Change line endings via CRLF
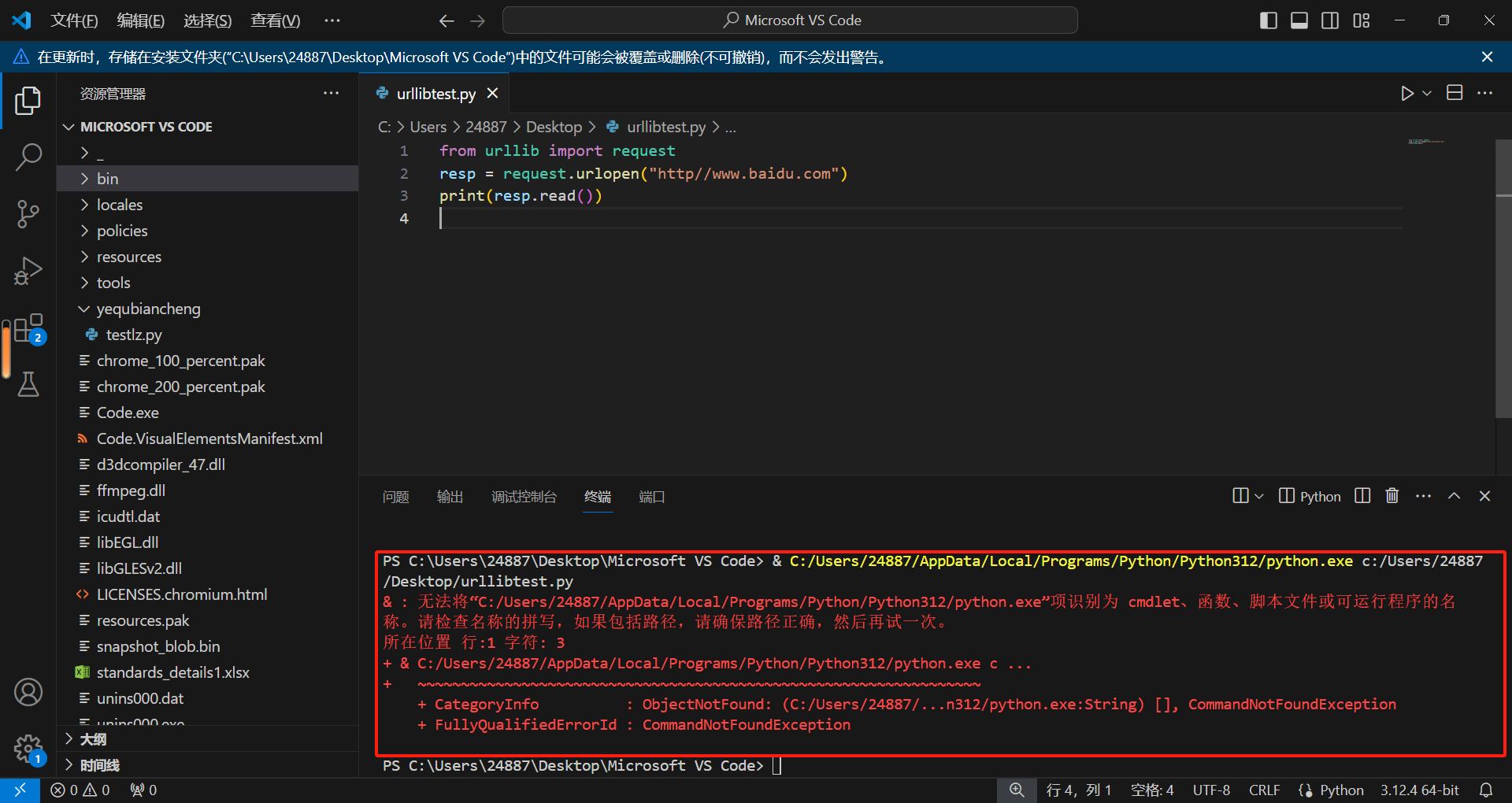Image resolution: width=1512 pixels, height=803 pixels. 1264,790
